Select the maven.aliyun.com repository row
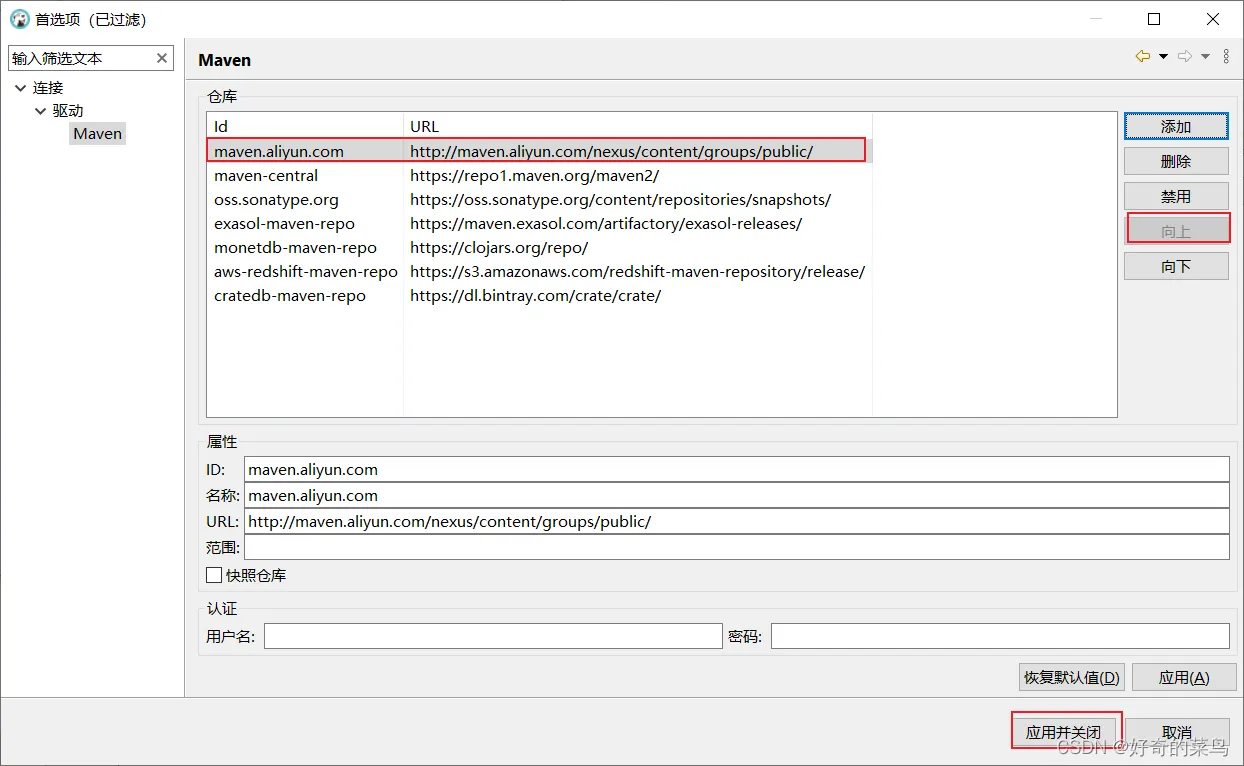 [x=539, y=151]
